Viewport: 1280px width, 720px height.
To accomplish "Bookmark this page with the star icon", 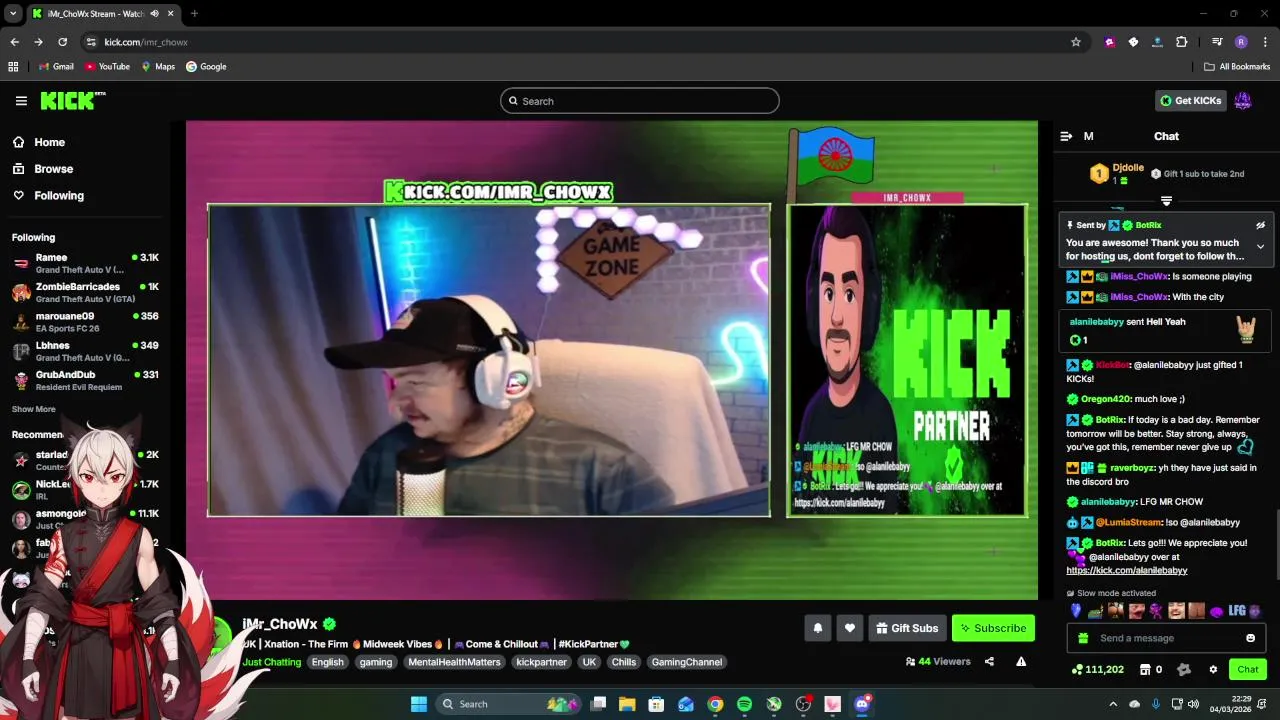I will tap(1076, 42).
